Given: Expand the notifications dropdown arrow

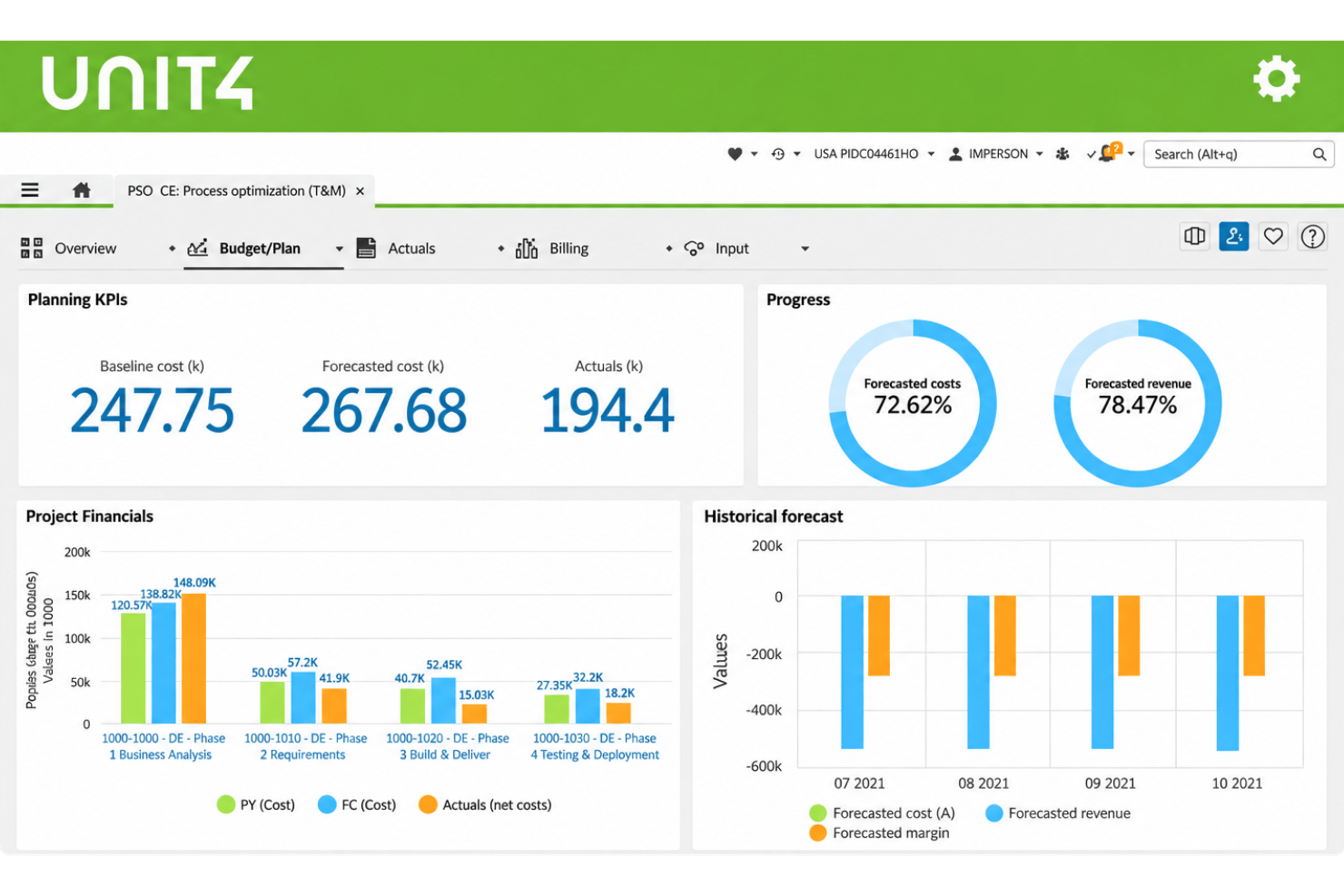Looking at the screenshot, I should [x=1131, y=154].
